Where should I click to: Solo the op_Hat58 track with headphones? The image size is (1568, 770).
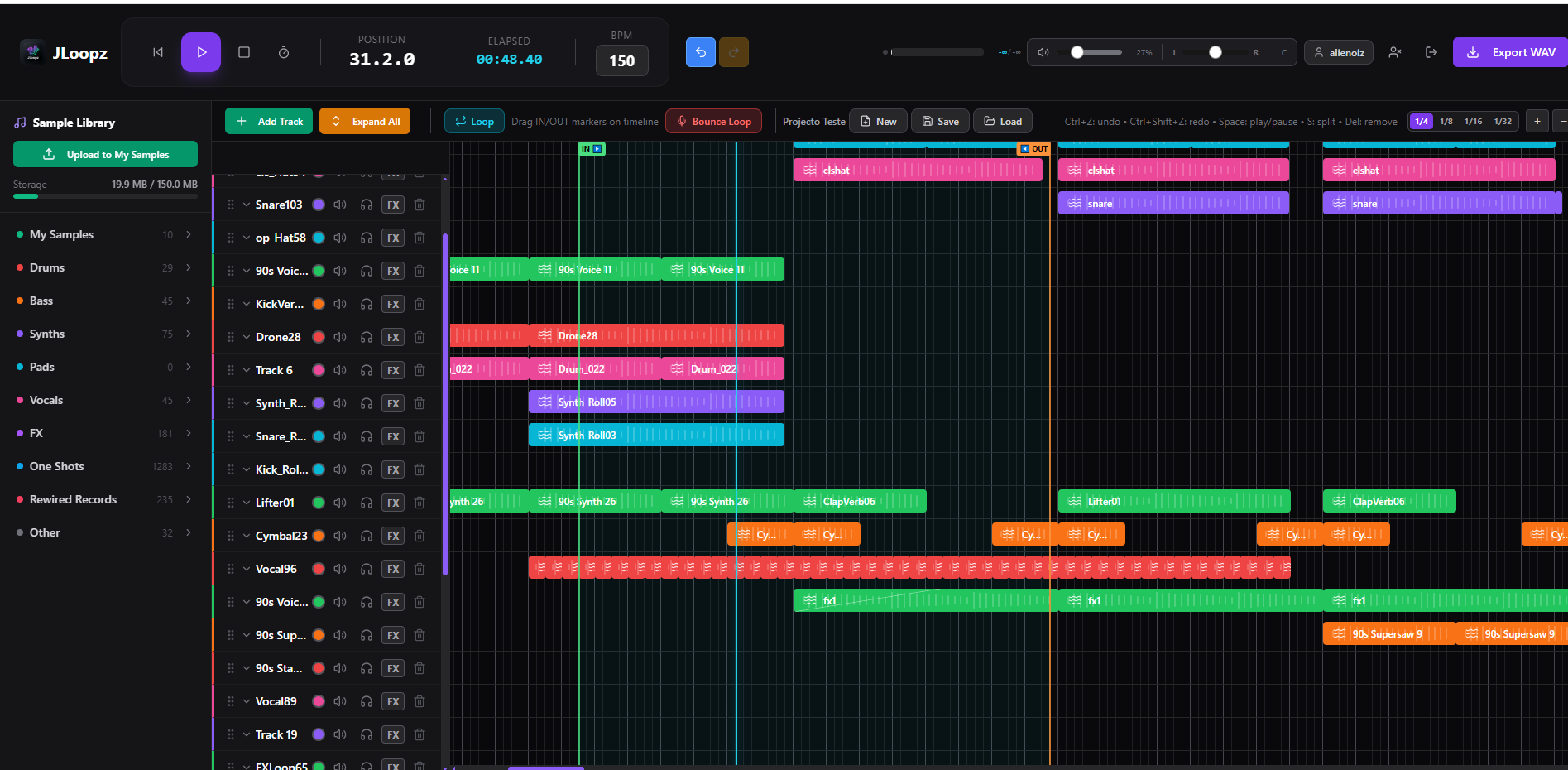tap(367, 238)
